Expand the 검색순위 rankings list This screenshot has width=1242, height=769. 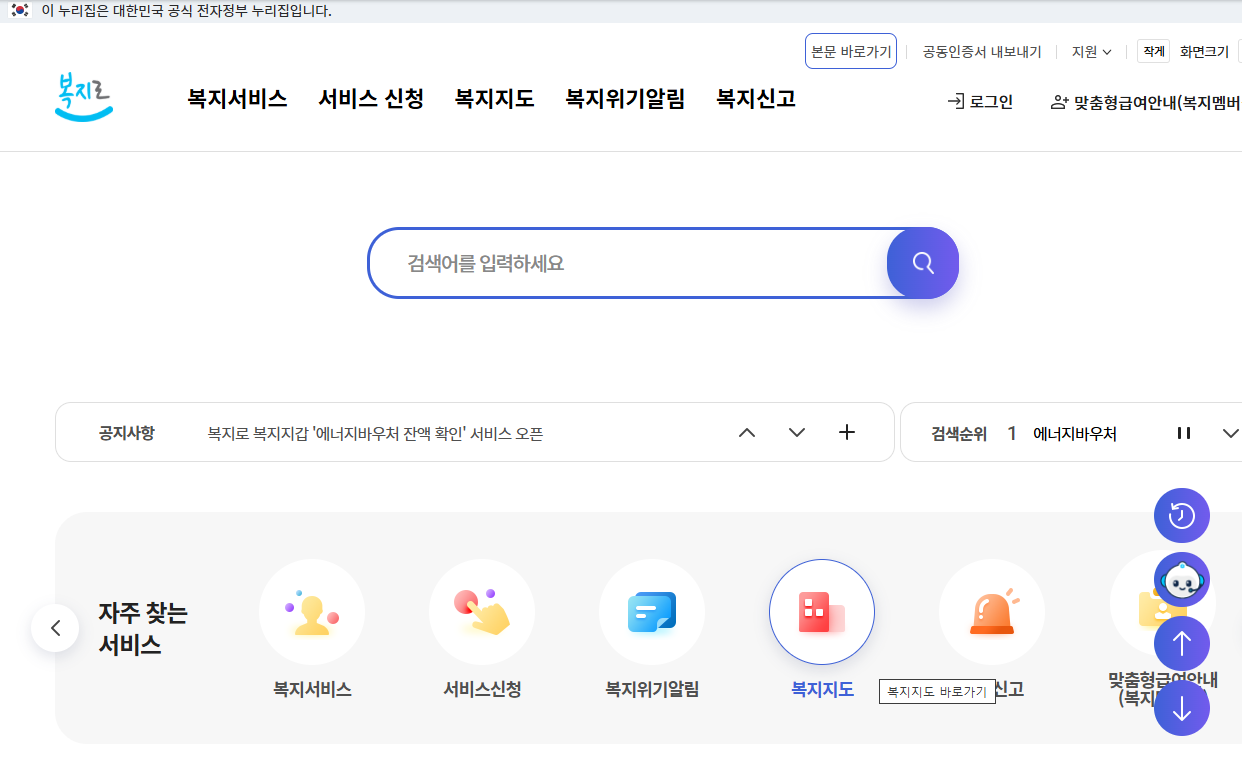1231,432
